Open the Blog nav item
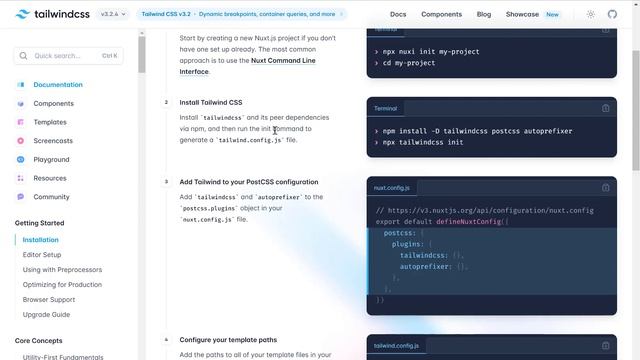This screenshot has width=640, height=360. point(484,14)
